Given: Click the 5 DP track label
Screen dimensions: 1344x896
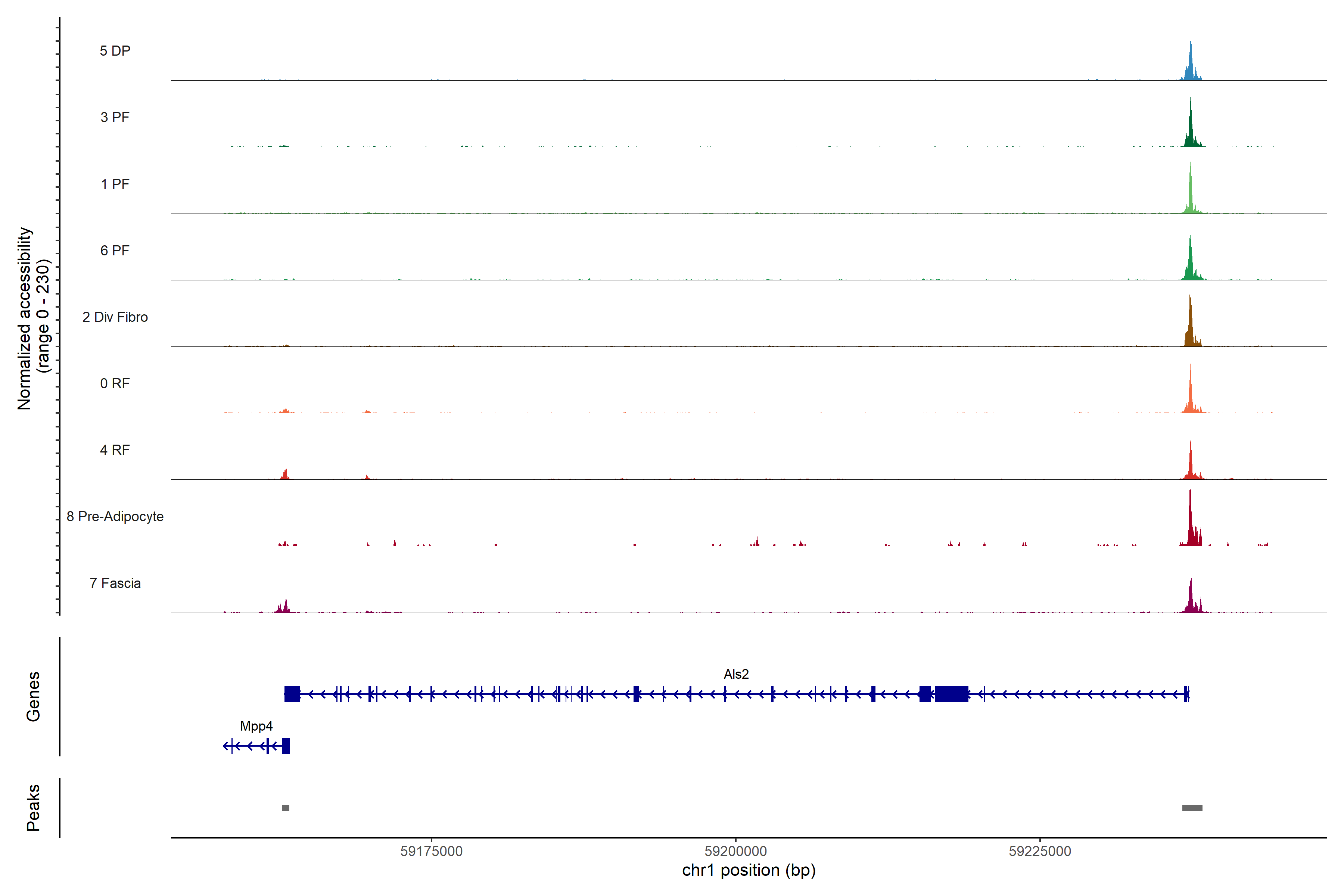Looking at the screenshot, I should pos(115,51).
